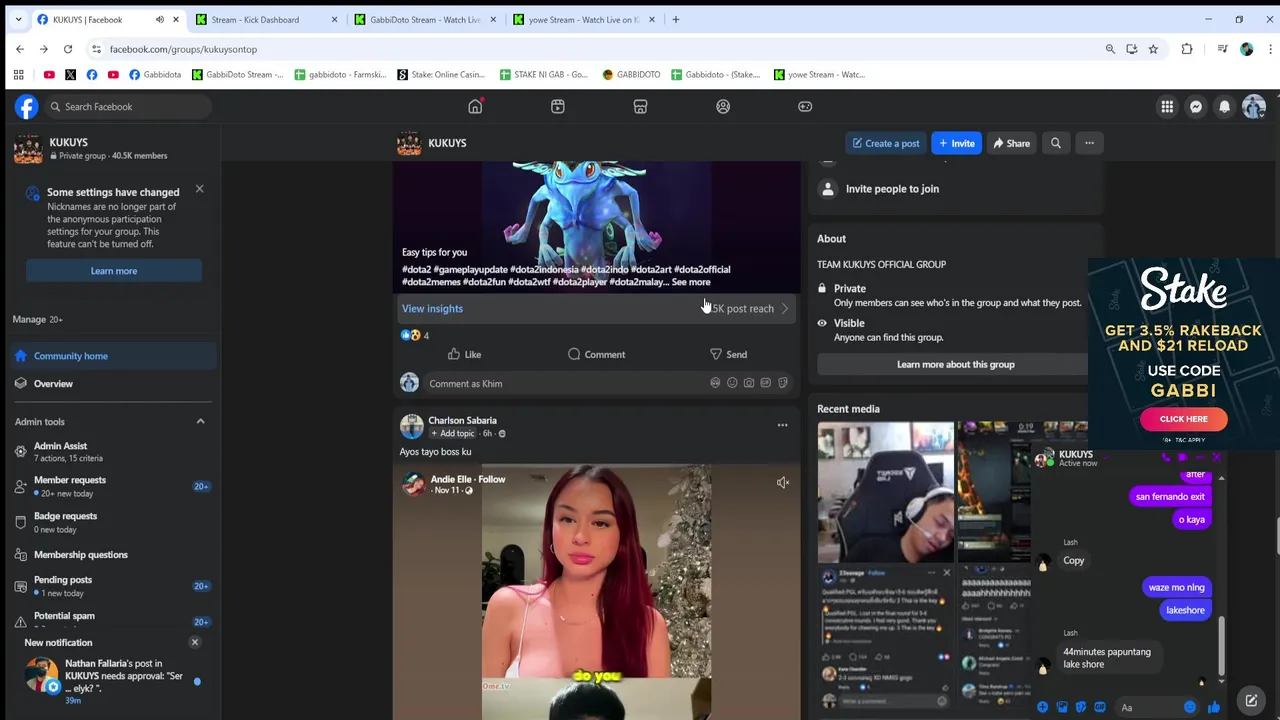Viewport: 1280px width, 720px height.
Task: Open Learn more about this group
Action: click(x=955, y=364)
